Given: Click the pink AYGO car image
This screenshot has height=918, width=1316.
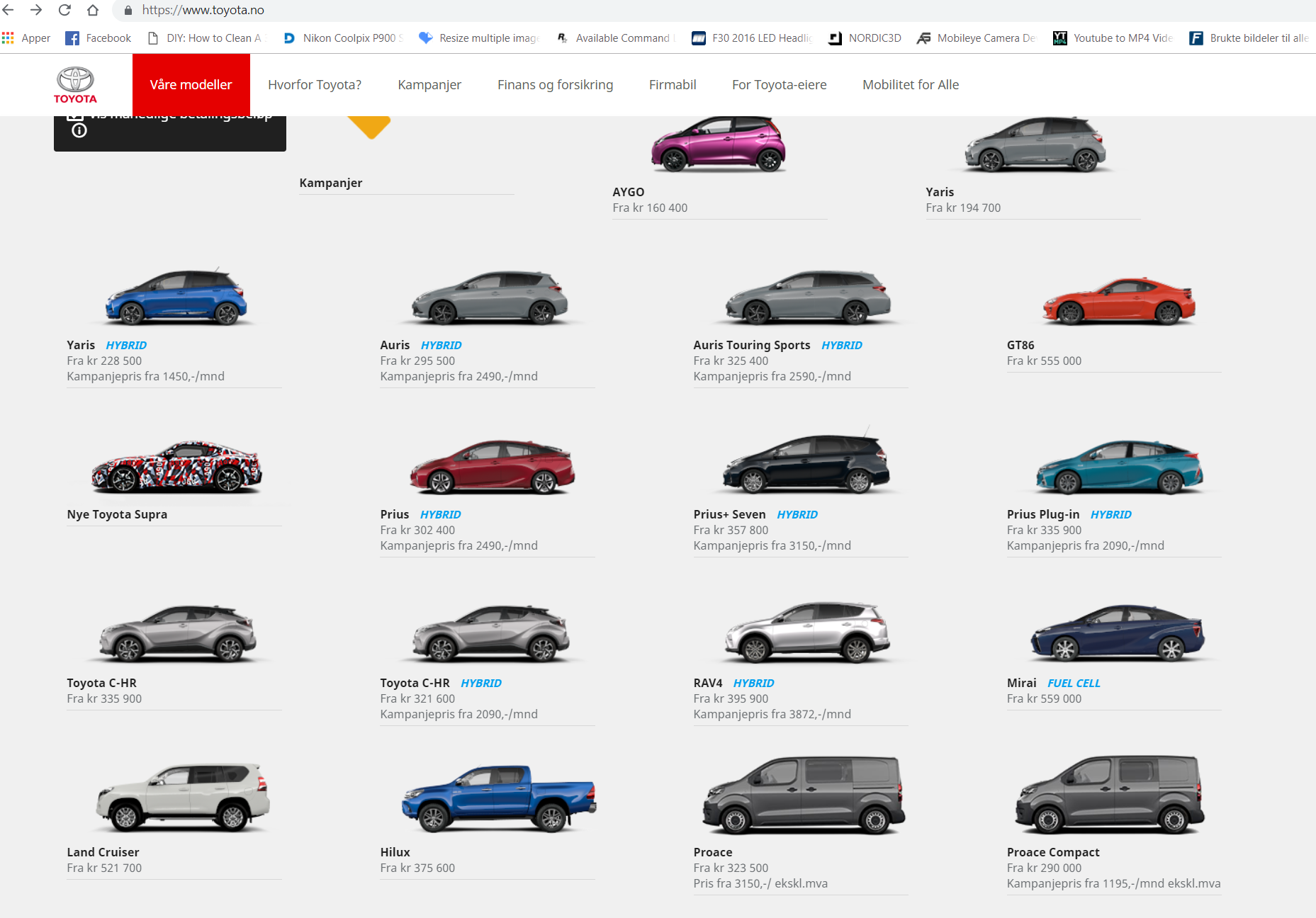Looking at the screenshot, I should click(718, 144).
